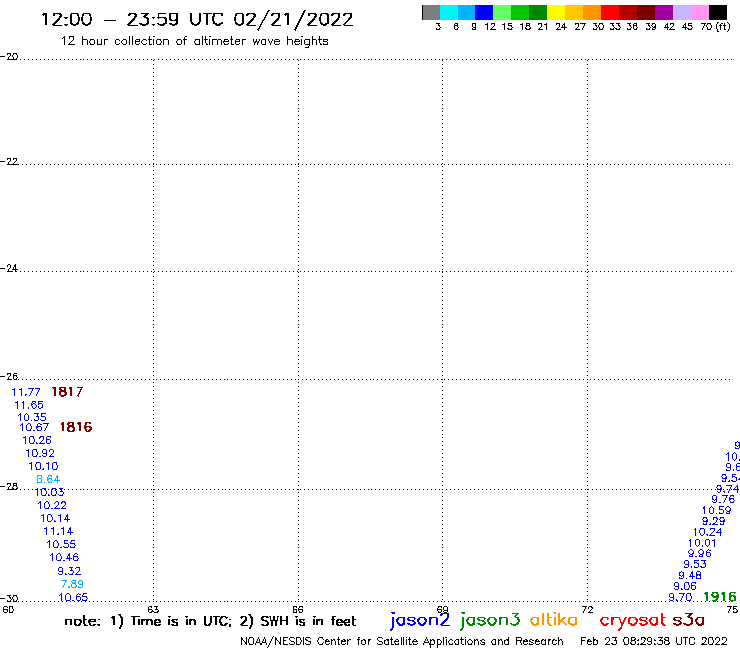Image resolution: width=740 pixels, height=650 pixels.
Task: Click the -26 latitude axis label
Action: point(9,376)
